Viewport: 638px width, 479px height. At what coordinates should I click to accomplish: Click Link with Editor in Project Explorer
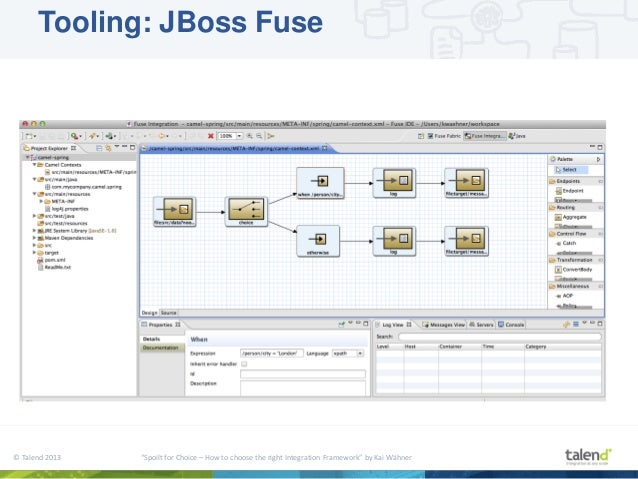[108, 148]
